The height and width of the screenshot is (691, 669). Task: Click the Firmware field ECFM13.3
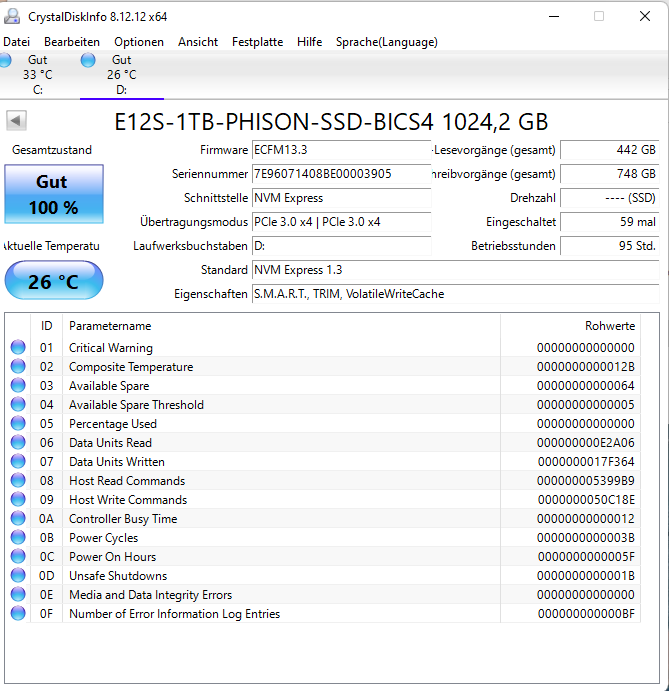(342, 150)
